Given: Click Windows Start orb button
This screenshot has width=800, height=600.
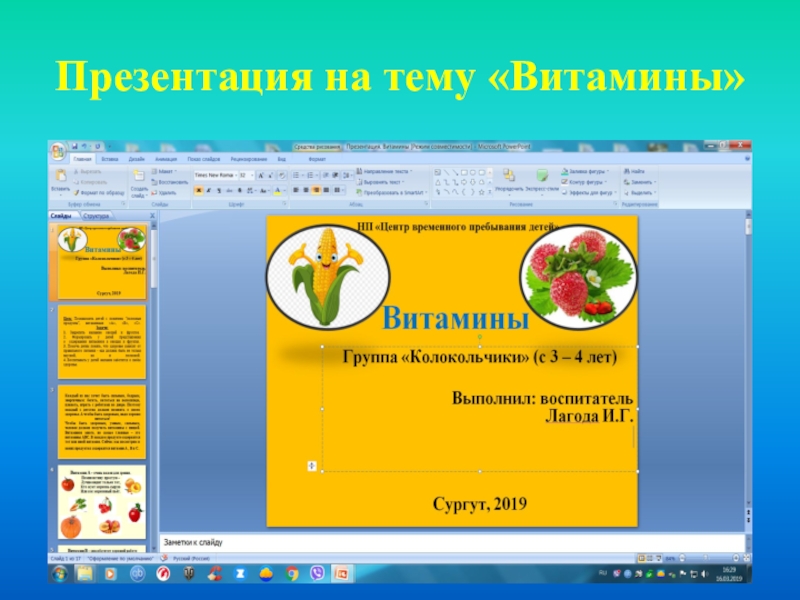Looking at the screenshot, I should 60,574.
